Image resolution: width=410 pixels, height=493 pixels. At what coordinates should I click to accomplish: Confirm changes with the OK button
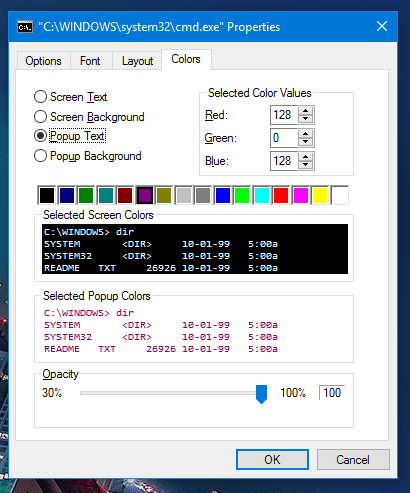[272, 460]
